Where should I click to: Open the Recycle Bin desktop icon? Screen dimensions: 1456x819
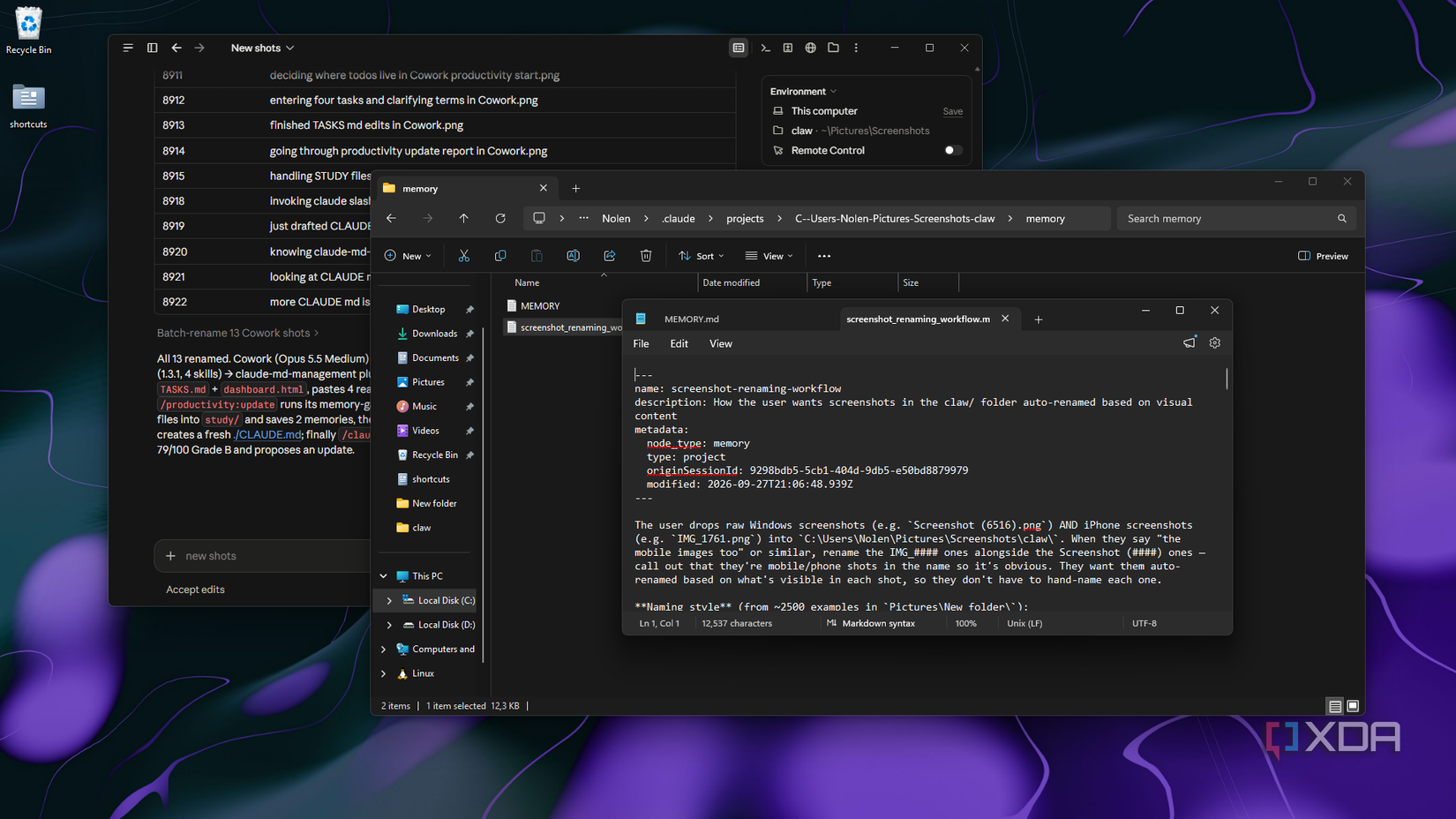pyautogui.click(x=28, y=31)
